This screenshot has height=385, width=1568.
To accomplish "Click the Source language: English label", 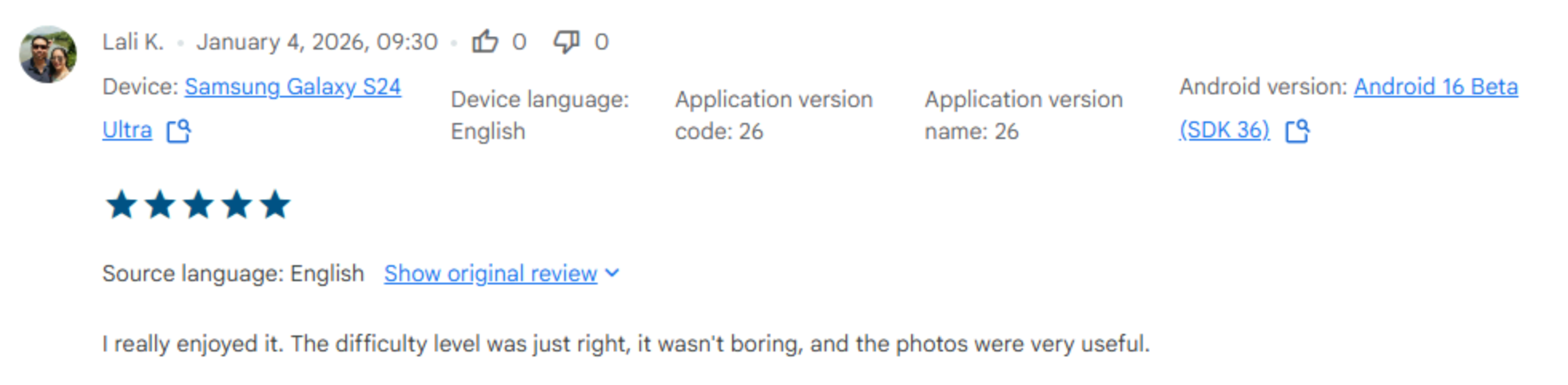I will 233,273.
